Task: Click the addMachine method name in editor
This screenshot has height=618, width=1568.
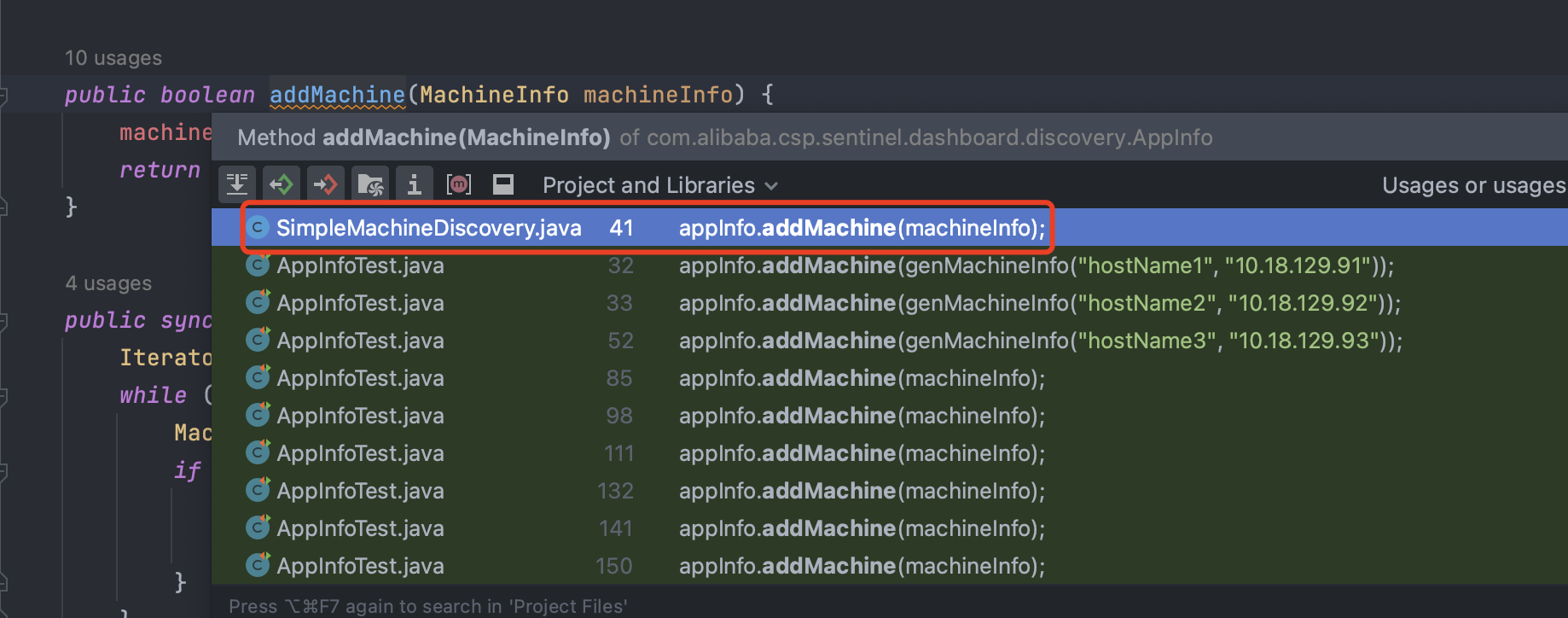Action: click(x=337, y=95)
